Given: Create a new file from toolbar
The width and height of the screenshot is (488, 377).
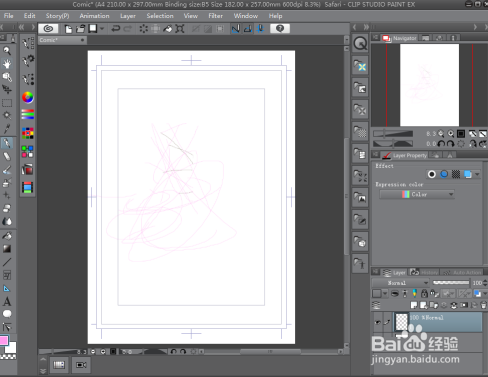Looking at the screenshot, I should click(x=68, y=29).
